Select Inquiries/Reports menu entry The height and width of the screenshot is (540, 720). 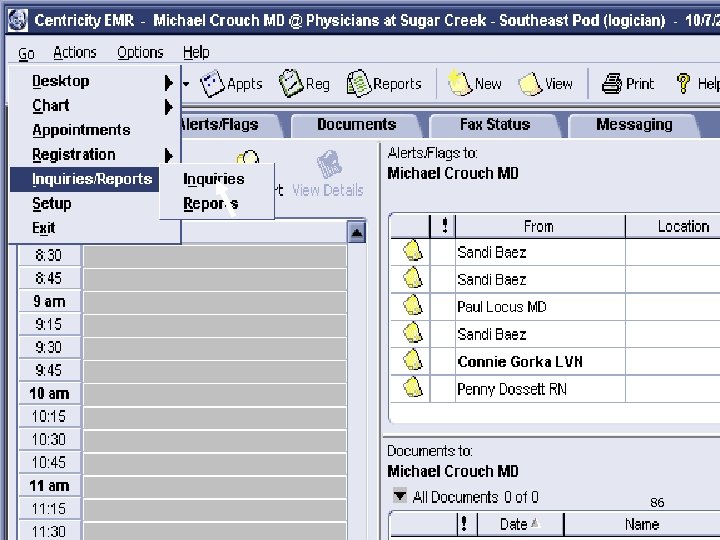(x=84, y=179)
